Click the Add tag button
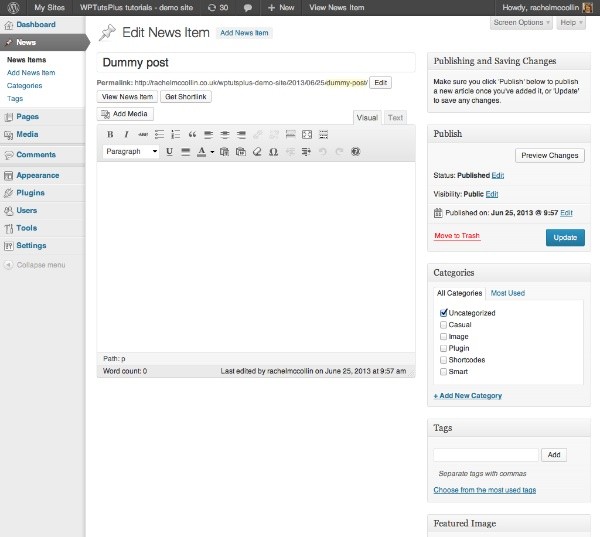Screen dimensions: 600x537 click(554, 455)
